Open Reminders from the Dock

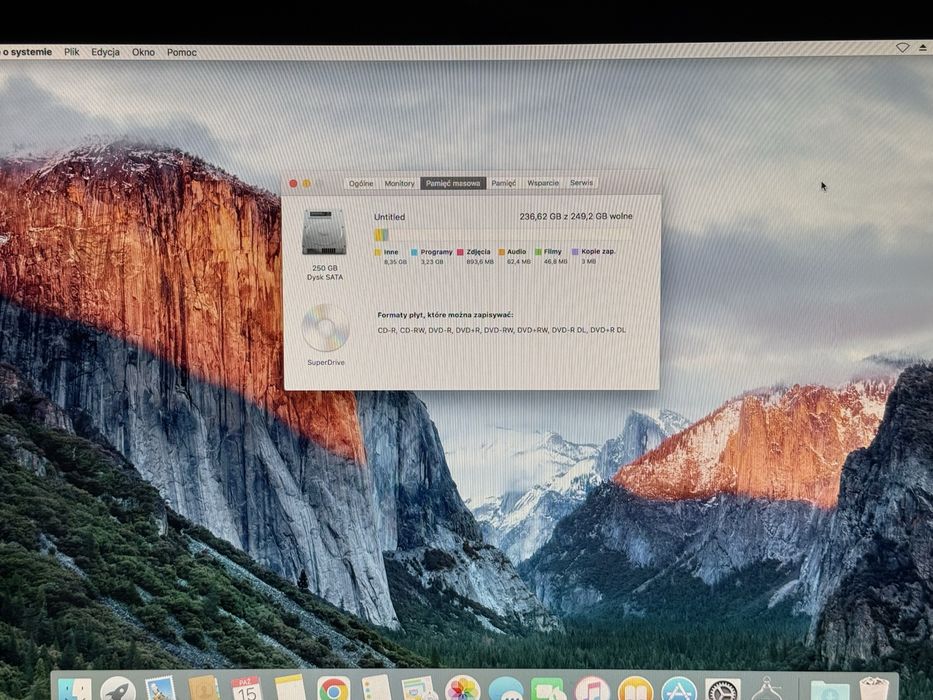coord(376,688)
